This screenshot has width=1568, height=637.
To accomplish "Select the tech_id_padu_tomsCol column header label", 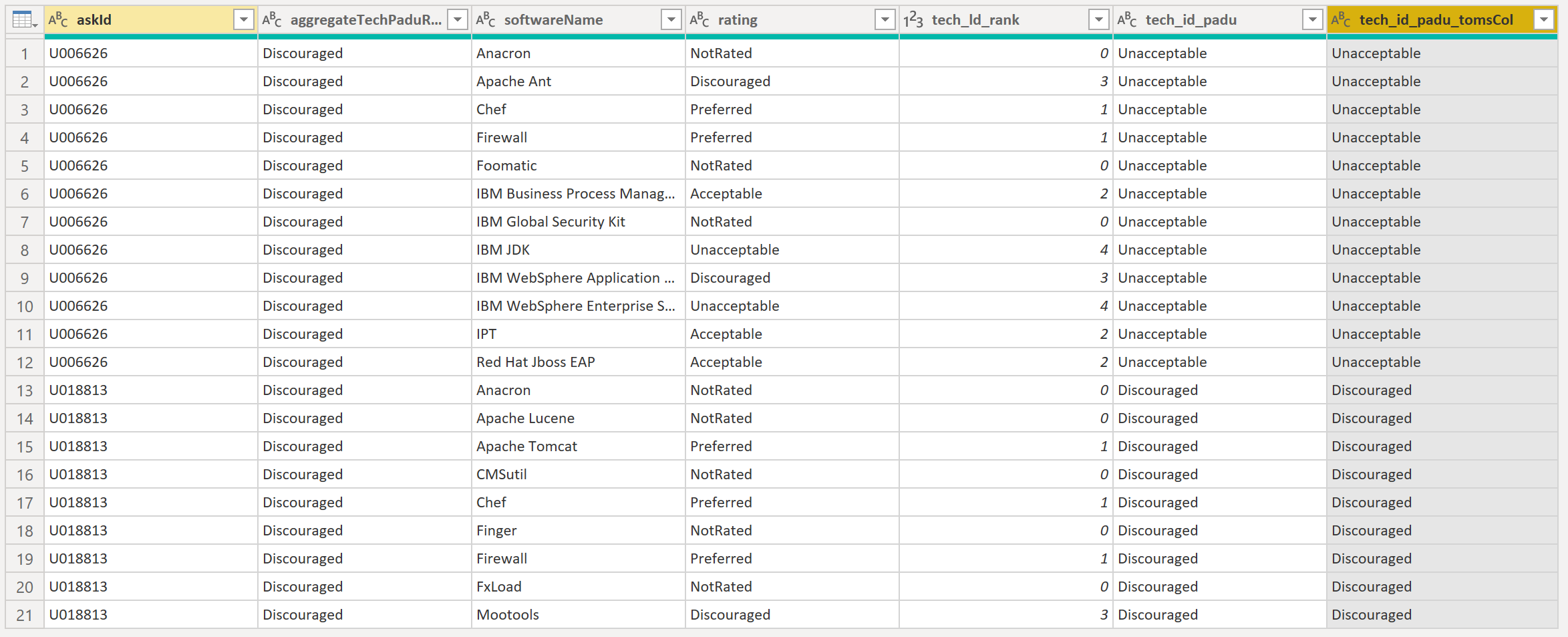I will [x=1436, y=20].
